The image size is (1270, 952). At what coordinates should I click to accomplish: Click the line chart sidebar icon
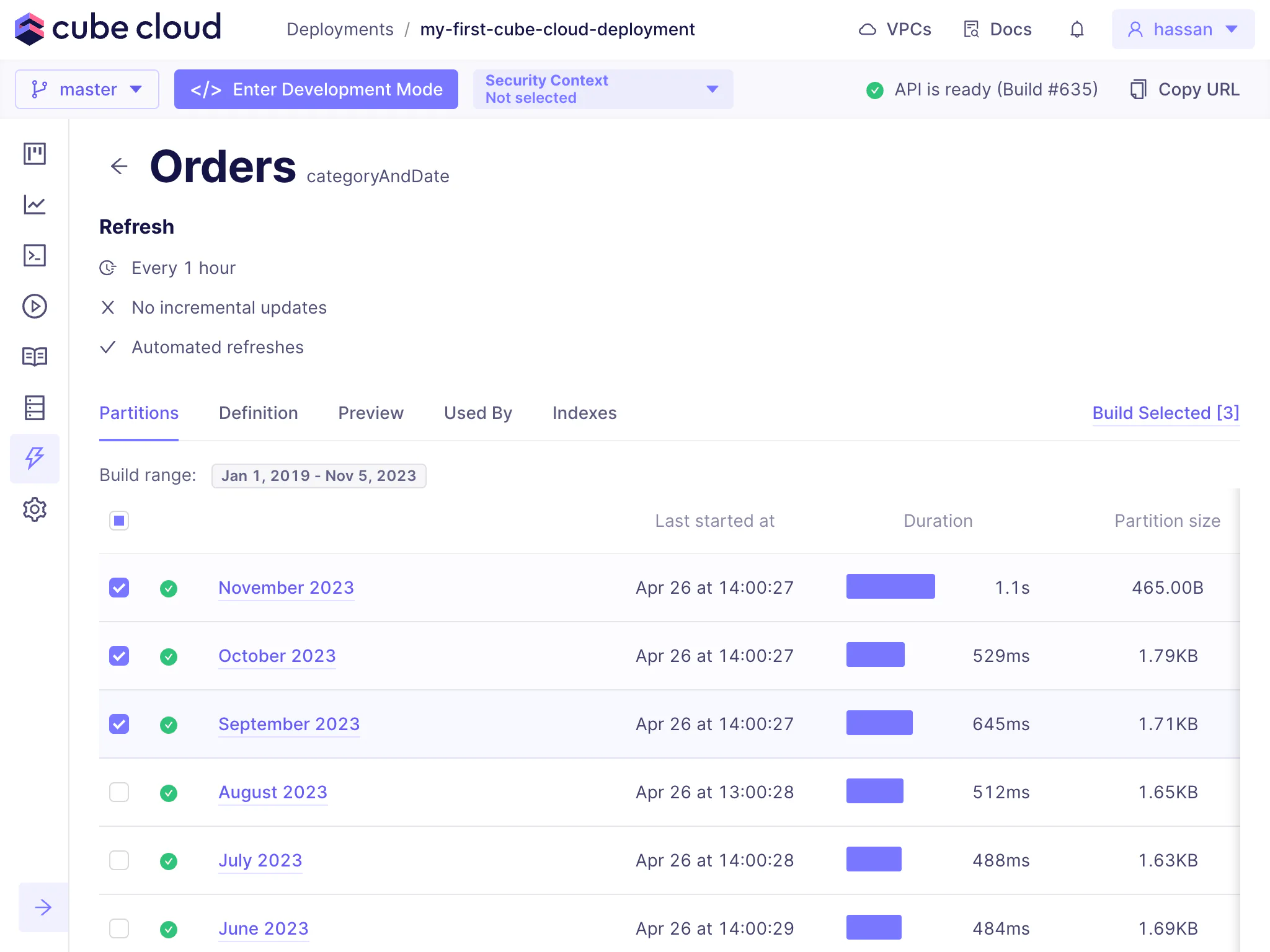[35, 205]
